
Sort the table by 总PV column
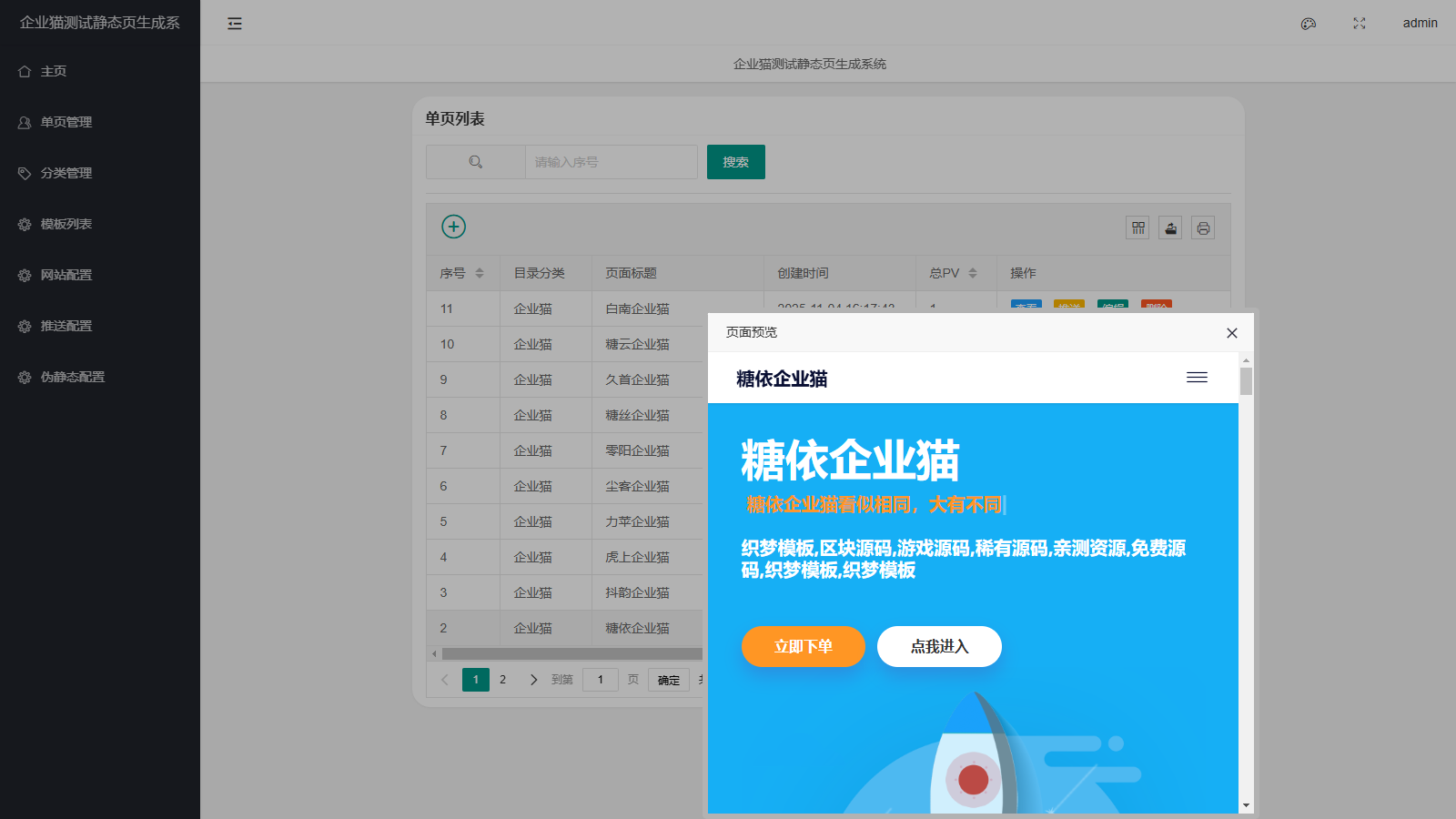click(973, 273)
